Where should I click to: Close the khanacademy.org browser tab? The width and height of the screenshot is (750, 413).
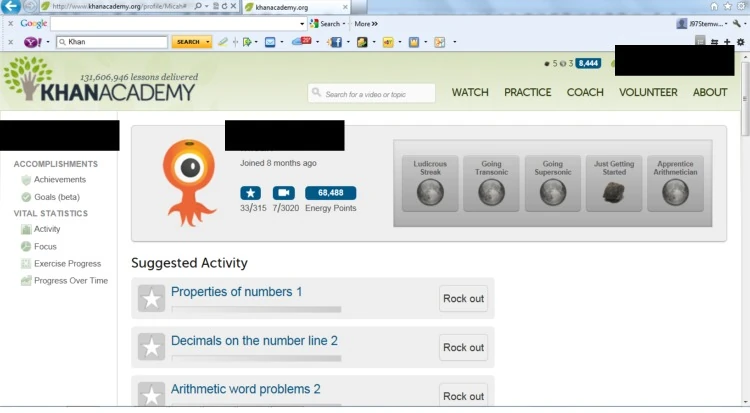click(x=345, y=7)
